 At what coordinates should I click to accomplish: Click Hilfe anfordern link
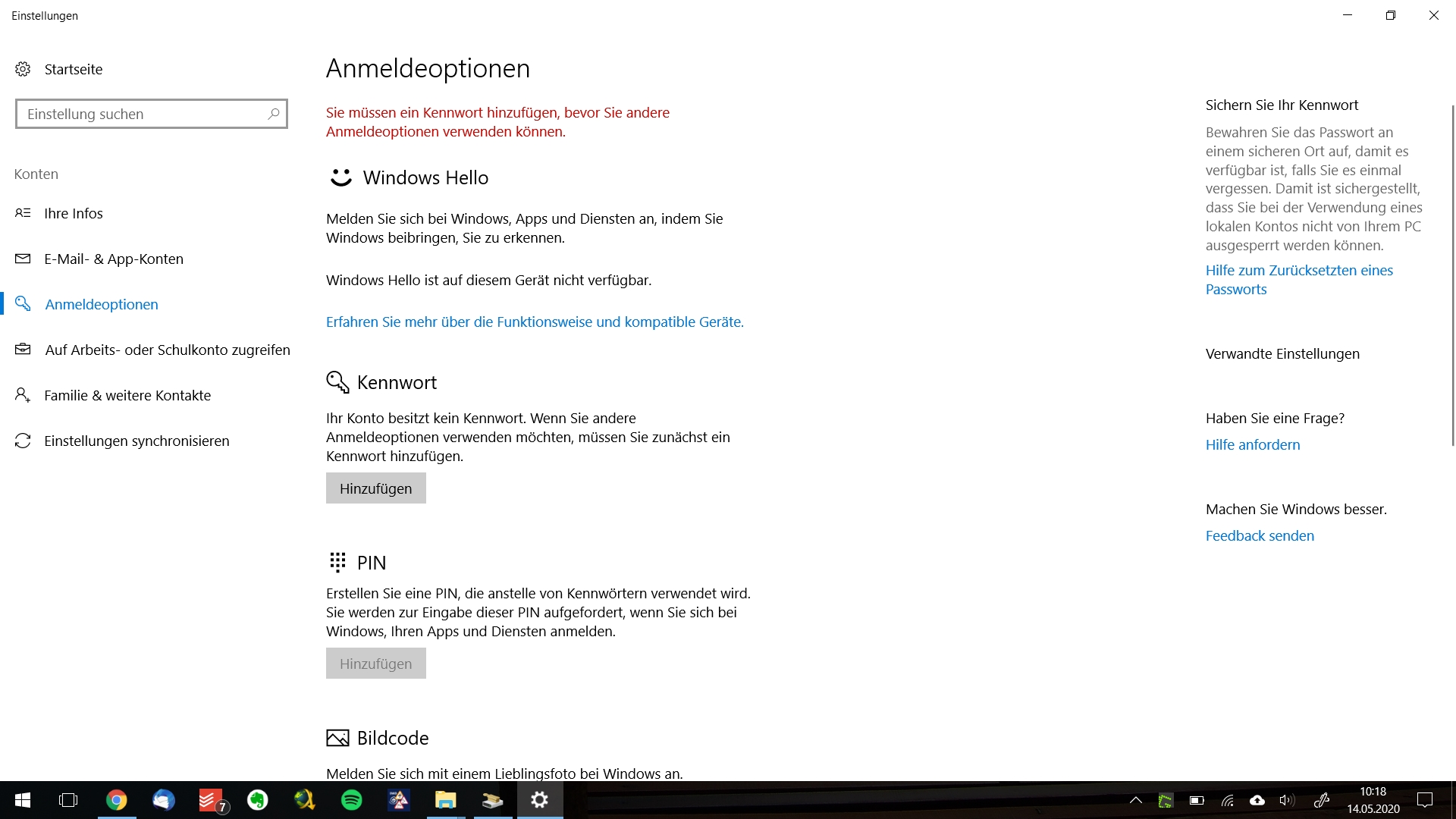coord(1252,444)
